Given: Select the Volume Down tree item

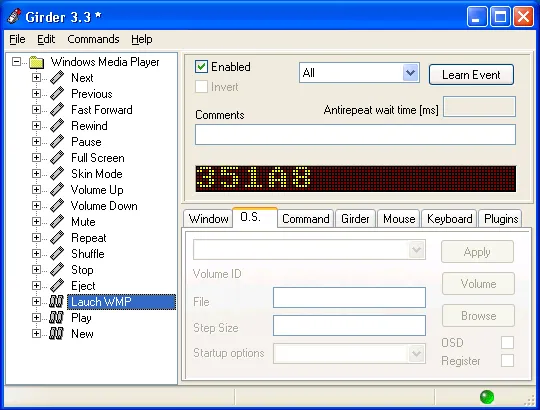Looking at the screenshot, I should click(104, 206).
